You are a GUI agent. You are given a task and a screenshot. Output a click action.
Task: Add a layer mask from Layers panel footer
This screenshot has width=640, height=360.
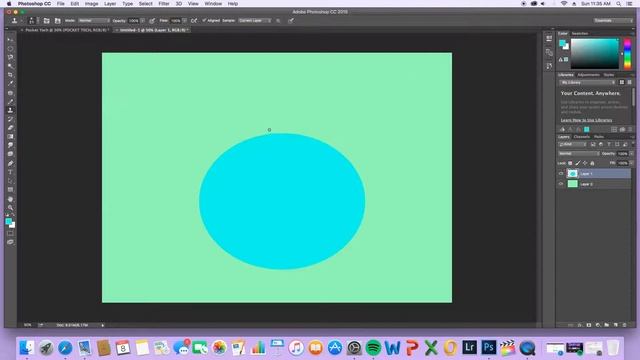coord(589,325)
